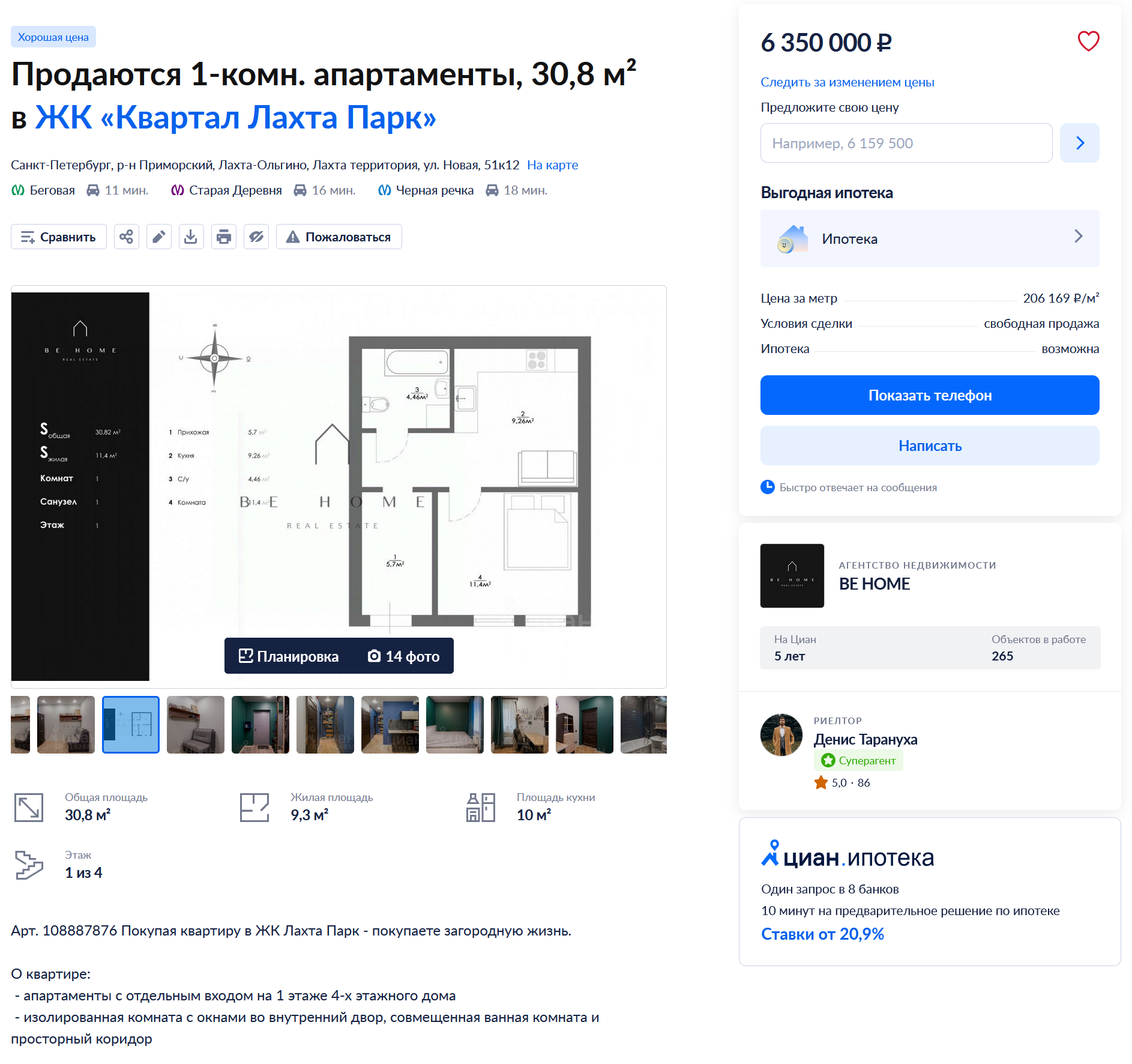Click Показать телефон button
The width and height of the screenshot is (1132, 1064).
click(x=930, y=395)
